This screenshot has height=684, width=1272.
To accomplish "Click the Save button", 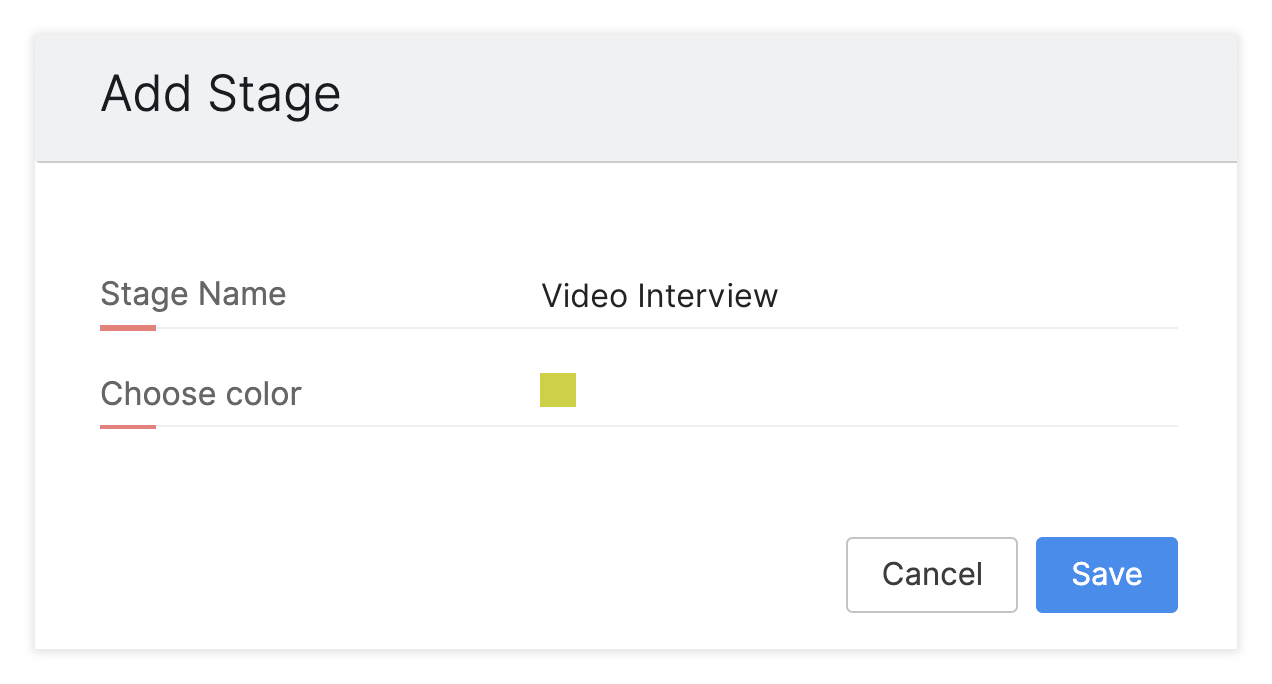I will click(1106, 574).
